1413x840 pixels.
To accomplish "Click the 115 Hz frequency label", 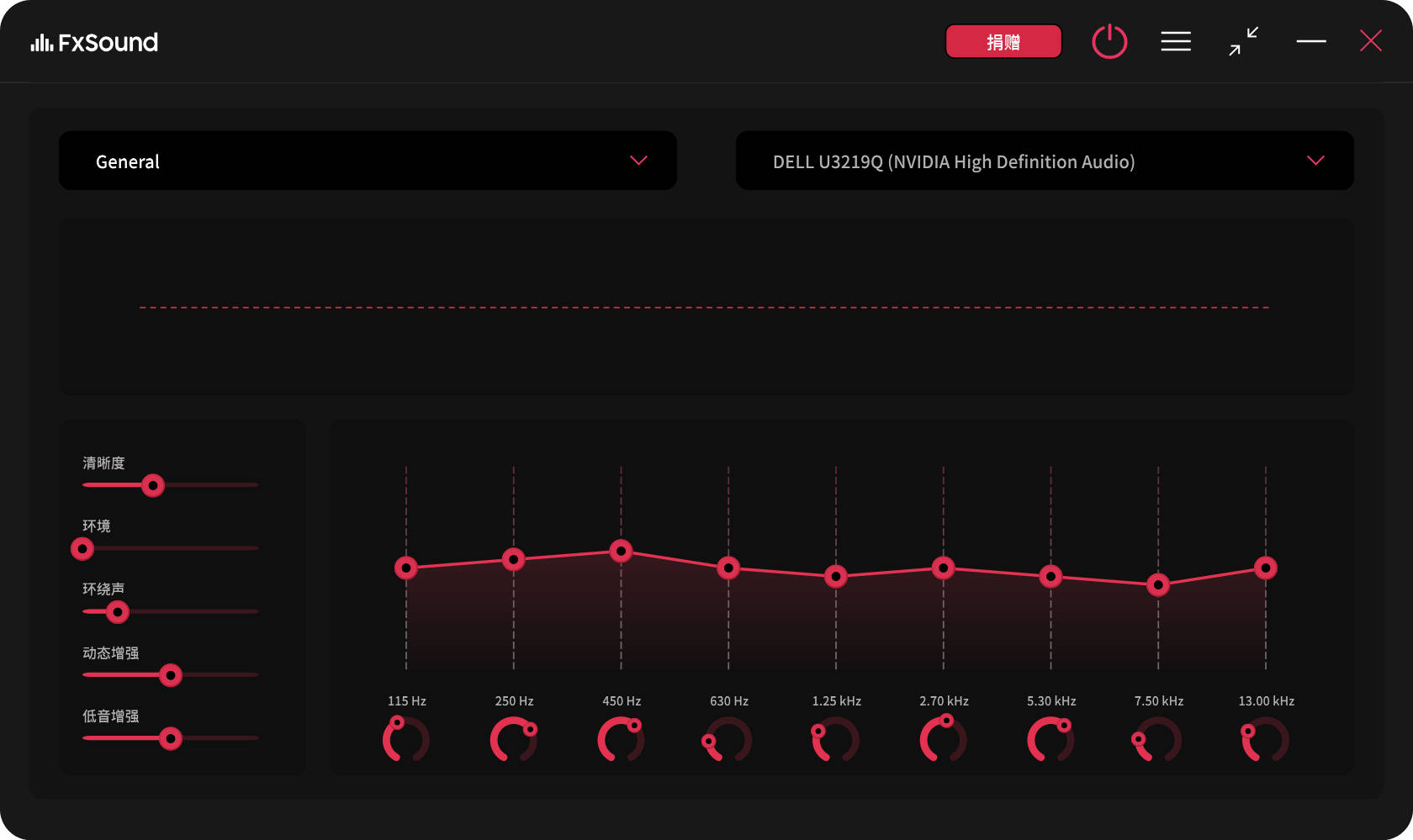I will [x=406, y=701].
